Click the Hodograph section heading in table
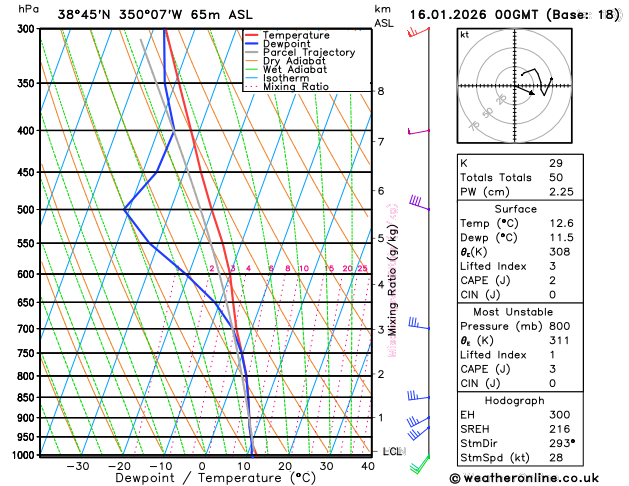Viewport: 629px width, 486px height. (x=514, y=401)
